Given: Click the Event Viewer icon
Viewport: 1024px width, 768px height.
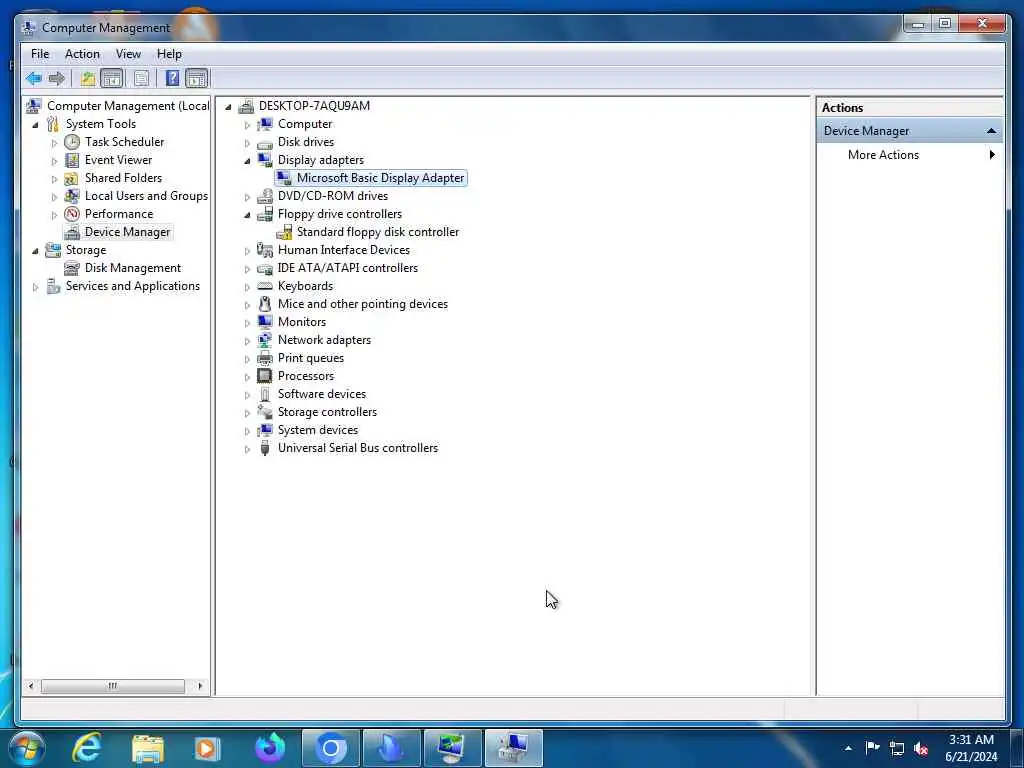Looking at the screenshot, I should pyautogui.click(x=72, y=160).
